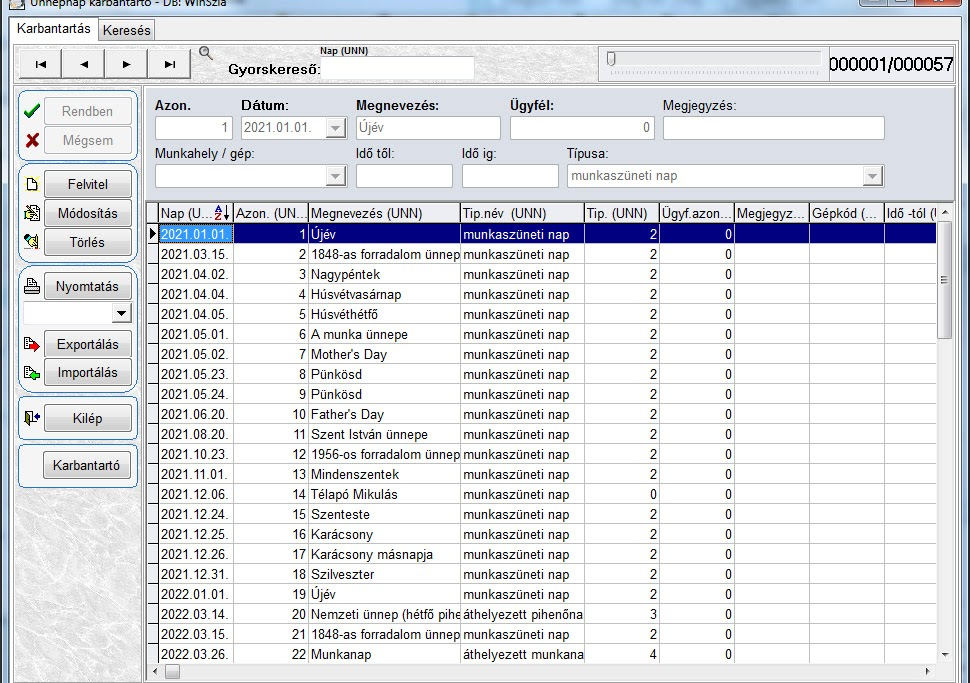
Task: Click the green checkmark icon beside Rendben
Action: coord(32,111)
